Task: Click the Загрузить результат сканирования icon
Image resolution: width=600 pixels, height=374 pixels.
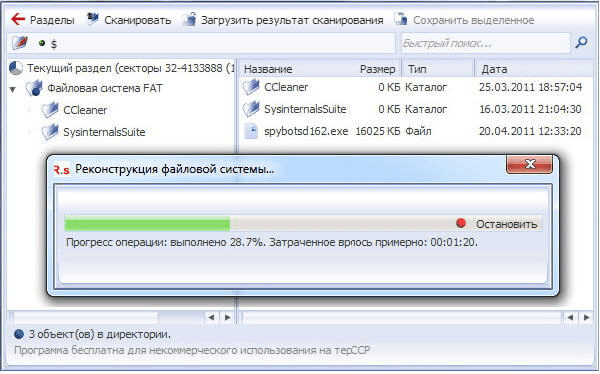Action: 189,19
